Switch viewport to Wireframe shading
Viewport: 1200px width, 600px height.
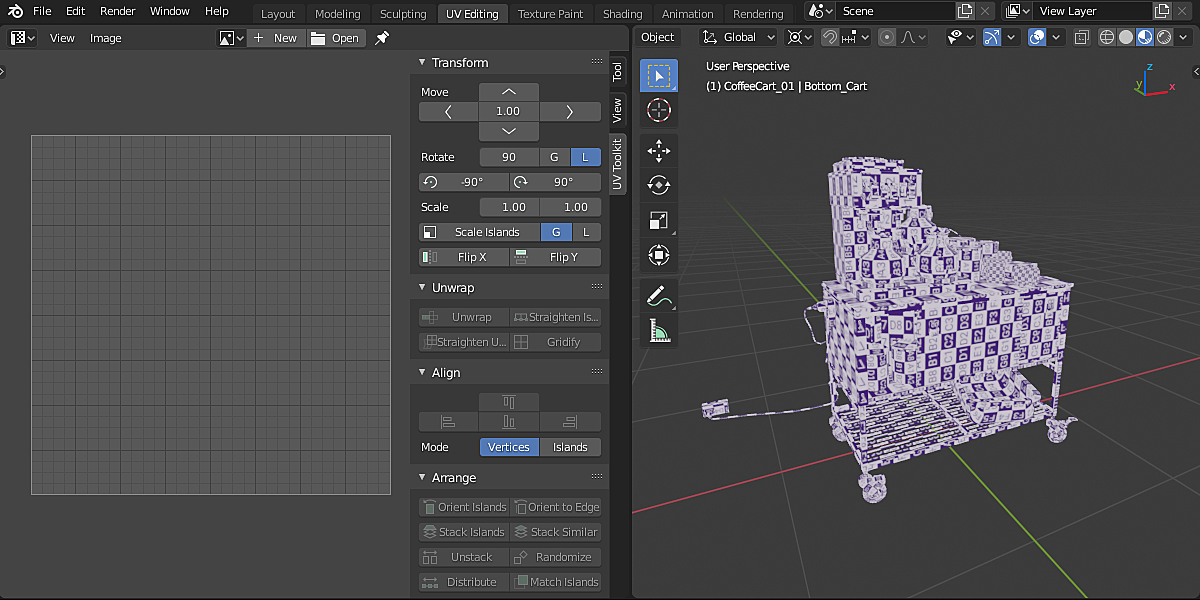click(1106, 37)
